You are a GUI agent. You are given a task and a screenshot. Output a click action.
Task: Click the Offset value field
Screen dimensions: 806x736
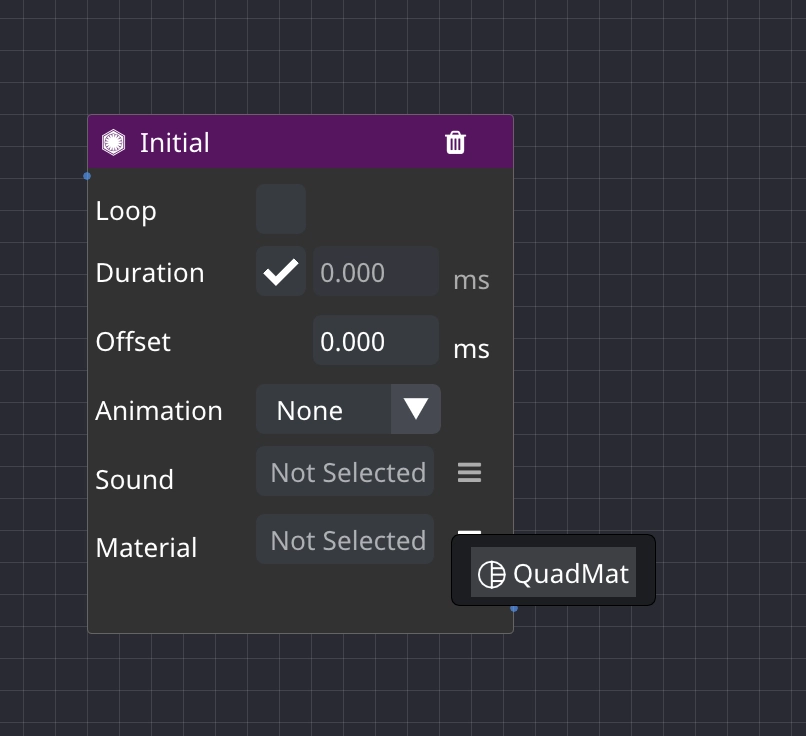(x=376, y=340)
